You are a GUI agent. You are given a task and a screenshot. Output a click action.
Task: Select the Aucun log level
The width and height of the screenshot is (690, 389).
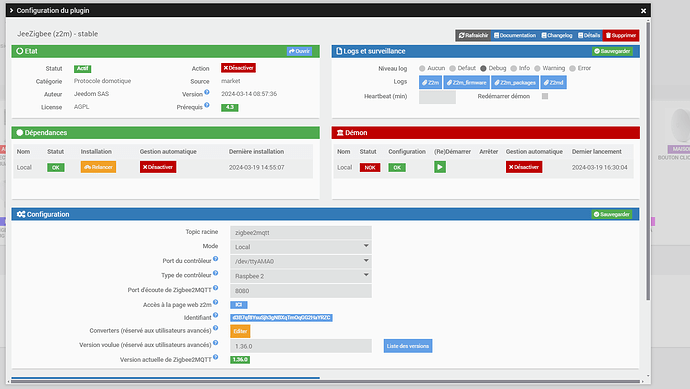[422, 68]
